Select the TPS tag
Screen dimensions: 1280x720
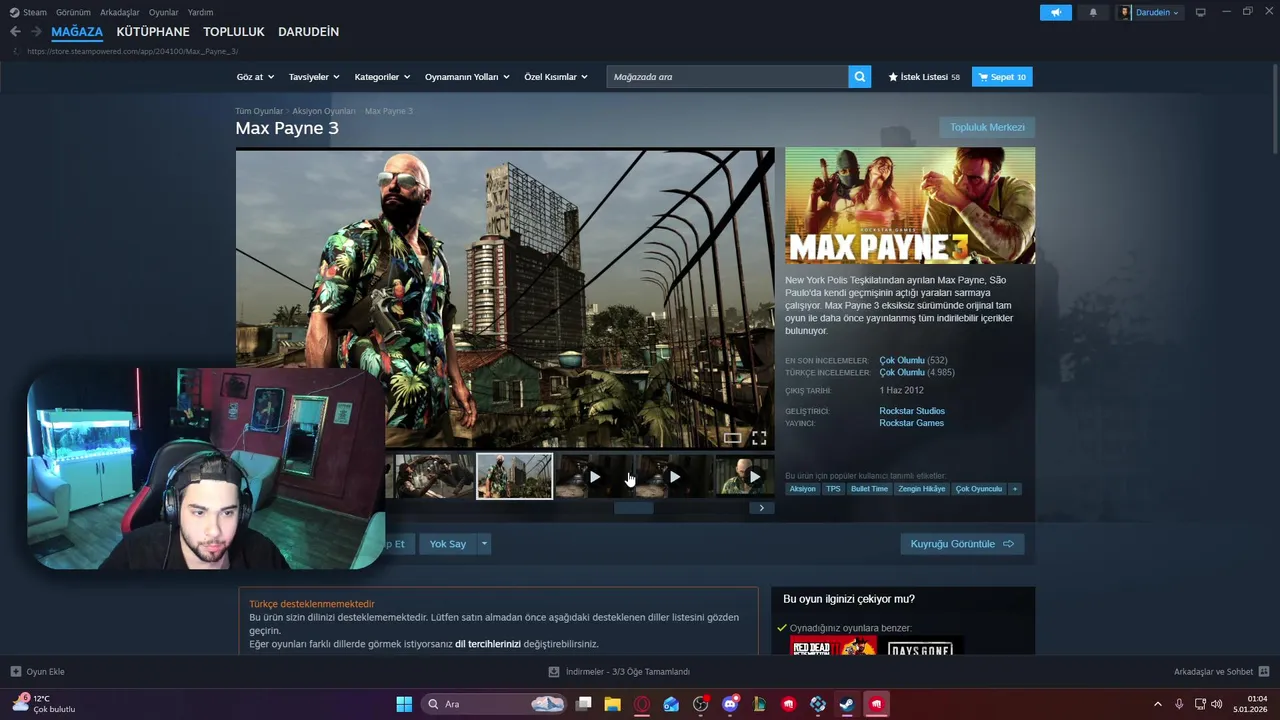click(833, 489)
